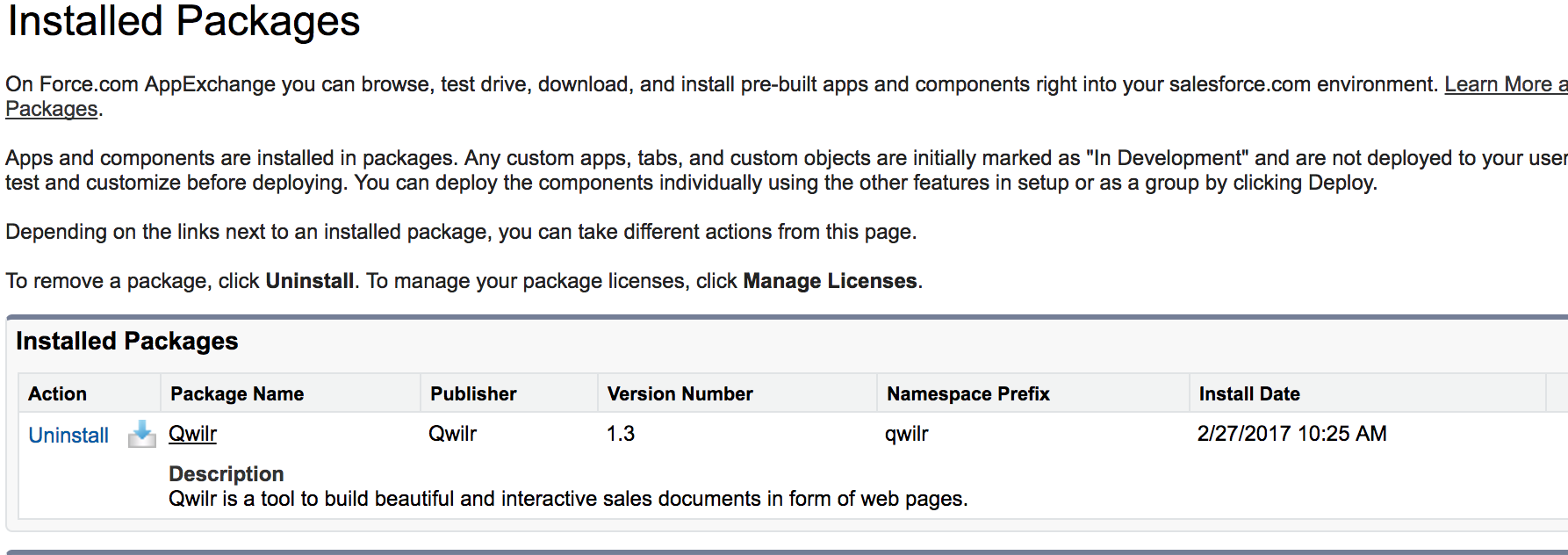
Task: Select the Publisher column header
Action: [x=509, y=393]
